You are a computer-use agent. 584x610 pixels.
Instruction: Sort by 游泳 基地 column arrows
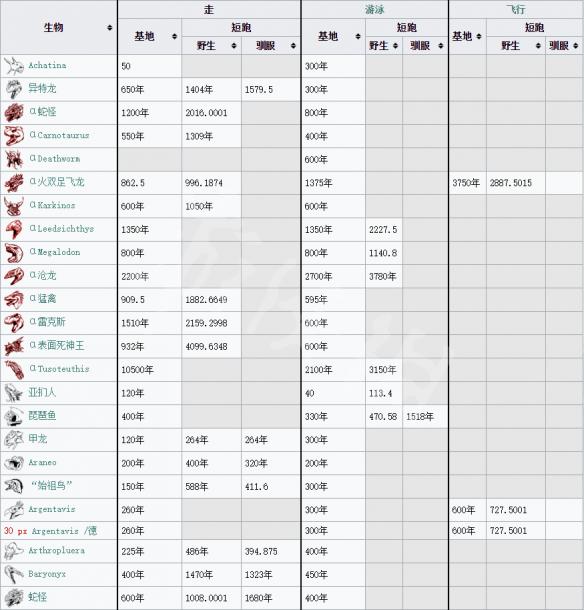pos(358,37)
